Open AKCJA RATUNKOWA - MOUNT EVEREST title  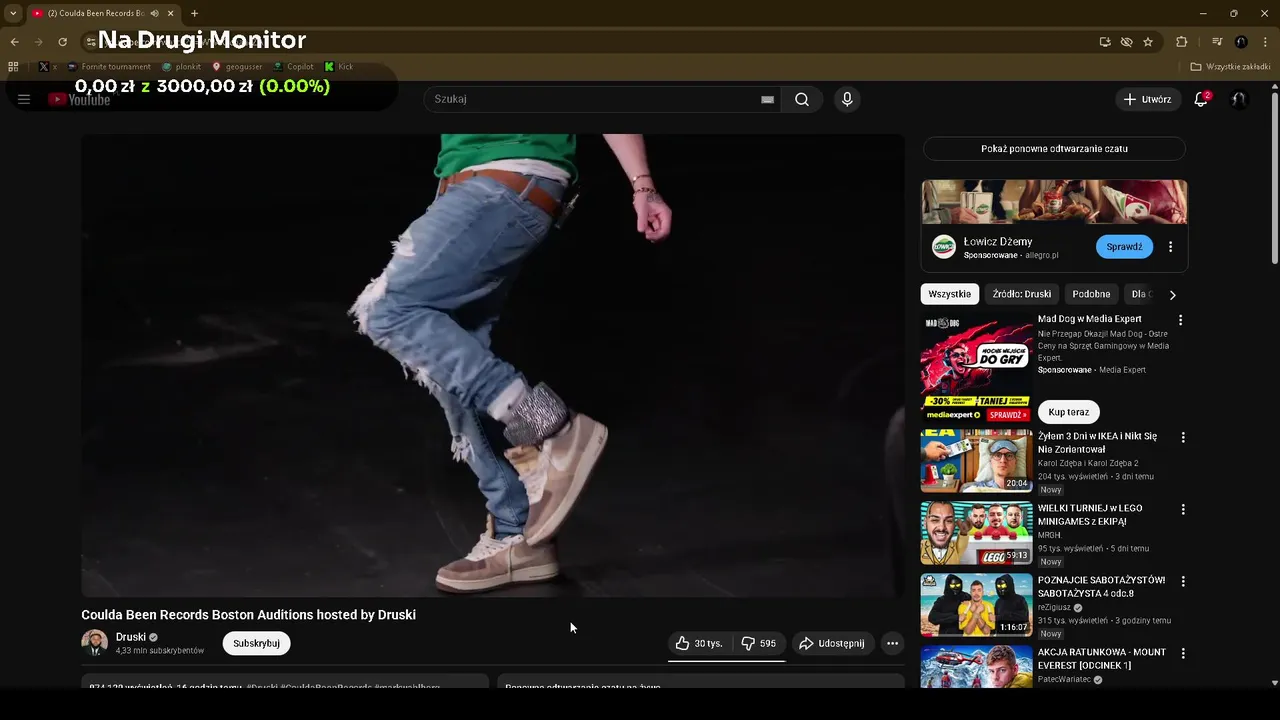coord(1102,658)
